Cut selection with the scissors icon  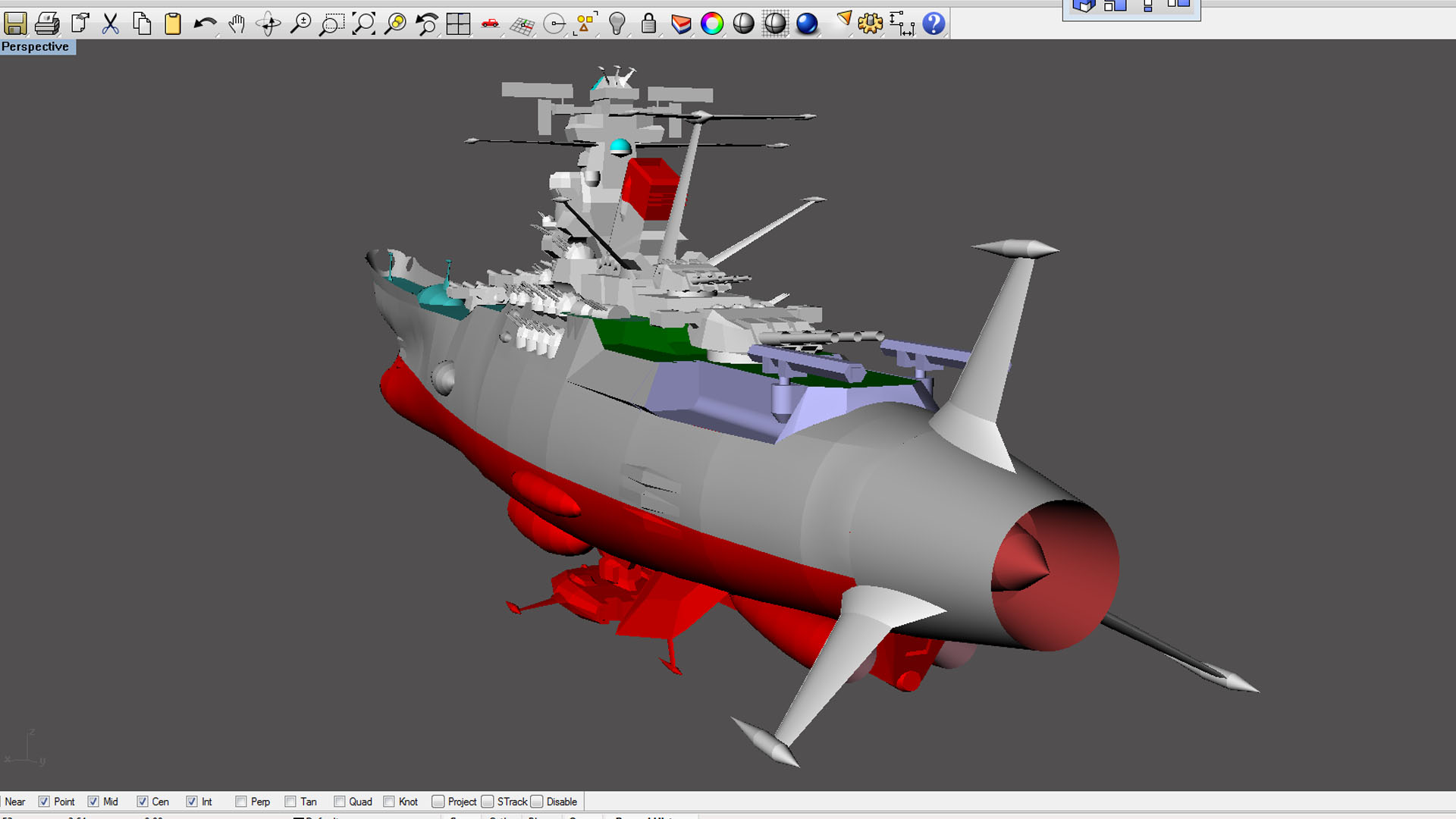tap(111, 24)
